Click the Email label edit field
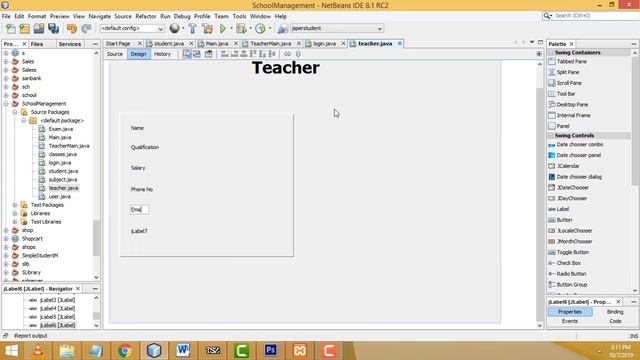The image size is (640, 360). (140, 210)
